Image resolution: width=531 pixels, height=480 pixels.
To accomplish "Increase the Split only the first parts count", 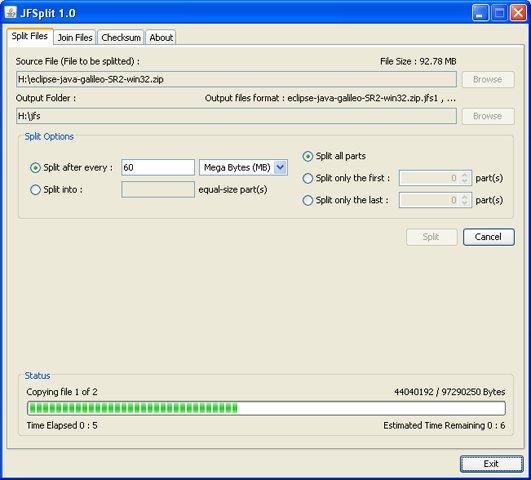I will 465,174.
